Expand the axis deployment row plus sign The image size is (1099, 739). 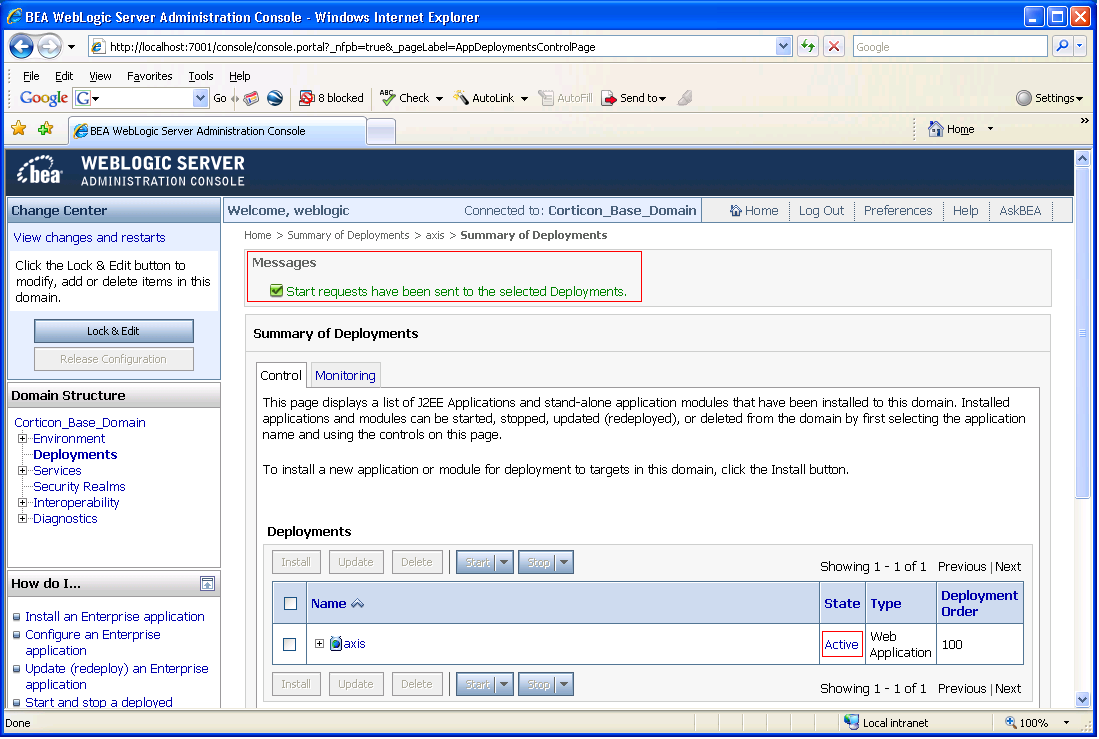(x=320, y=644)
